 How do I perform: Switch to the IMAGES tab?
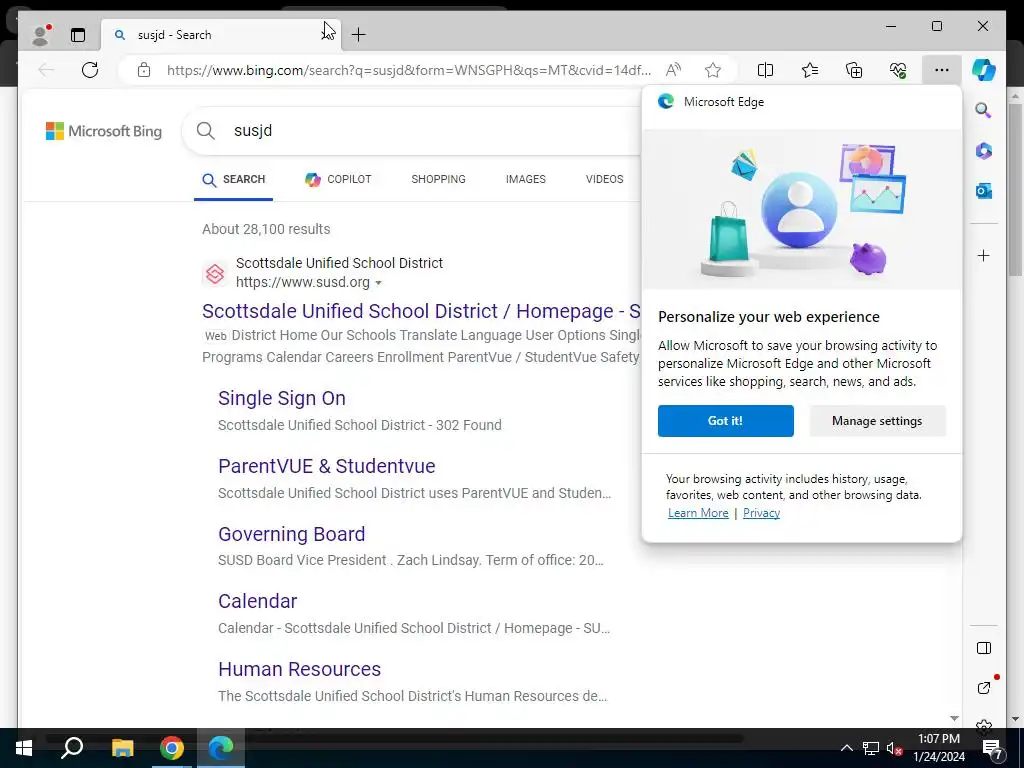click(526, 180)
